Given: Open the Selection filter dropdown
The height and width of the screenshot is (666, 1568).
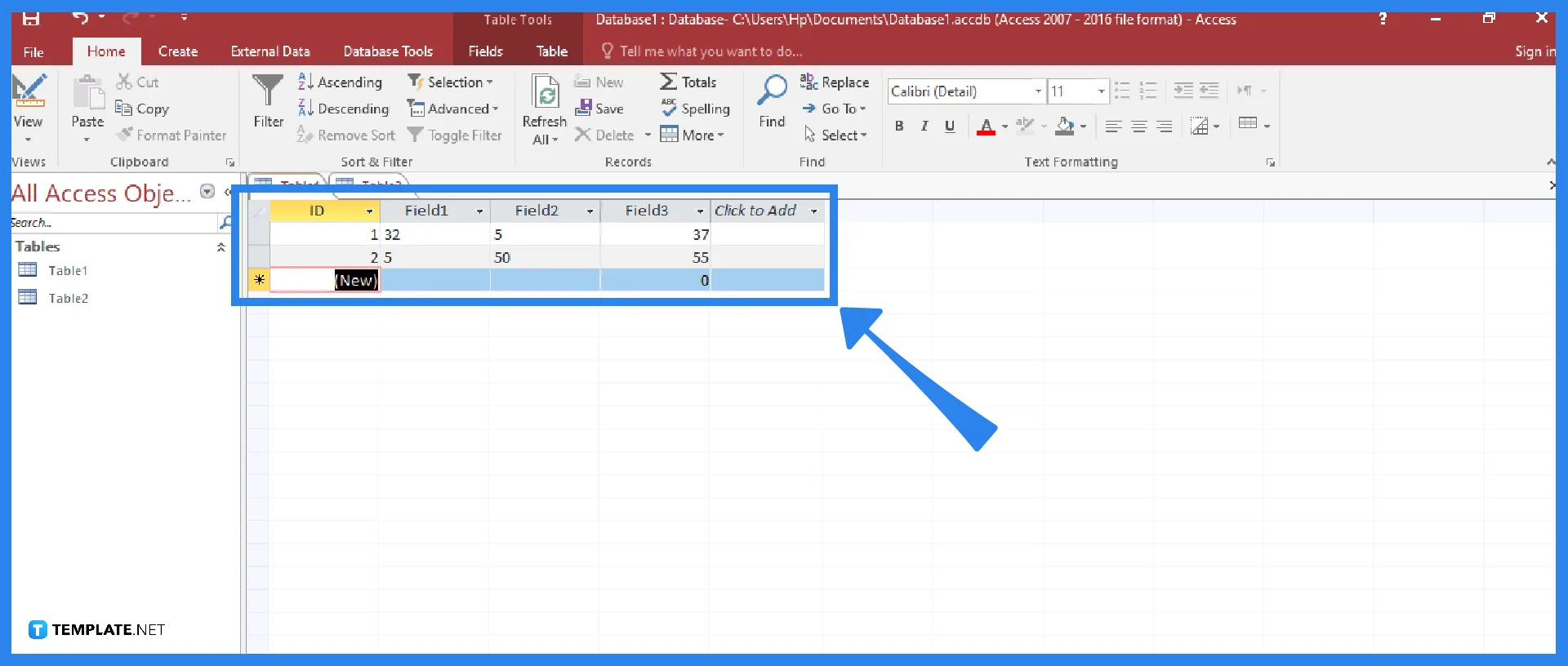Looking at the screenshot, I should pos(451,82).
